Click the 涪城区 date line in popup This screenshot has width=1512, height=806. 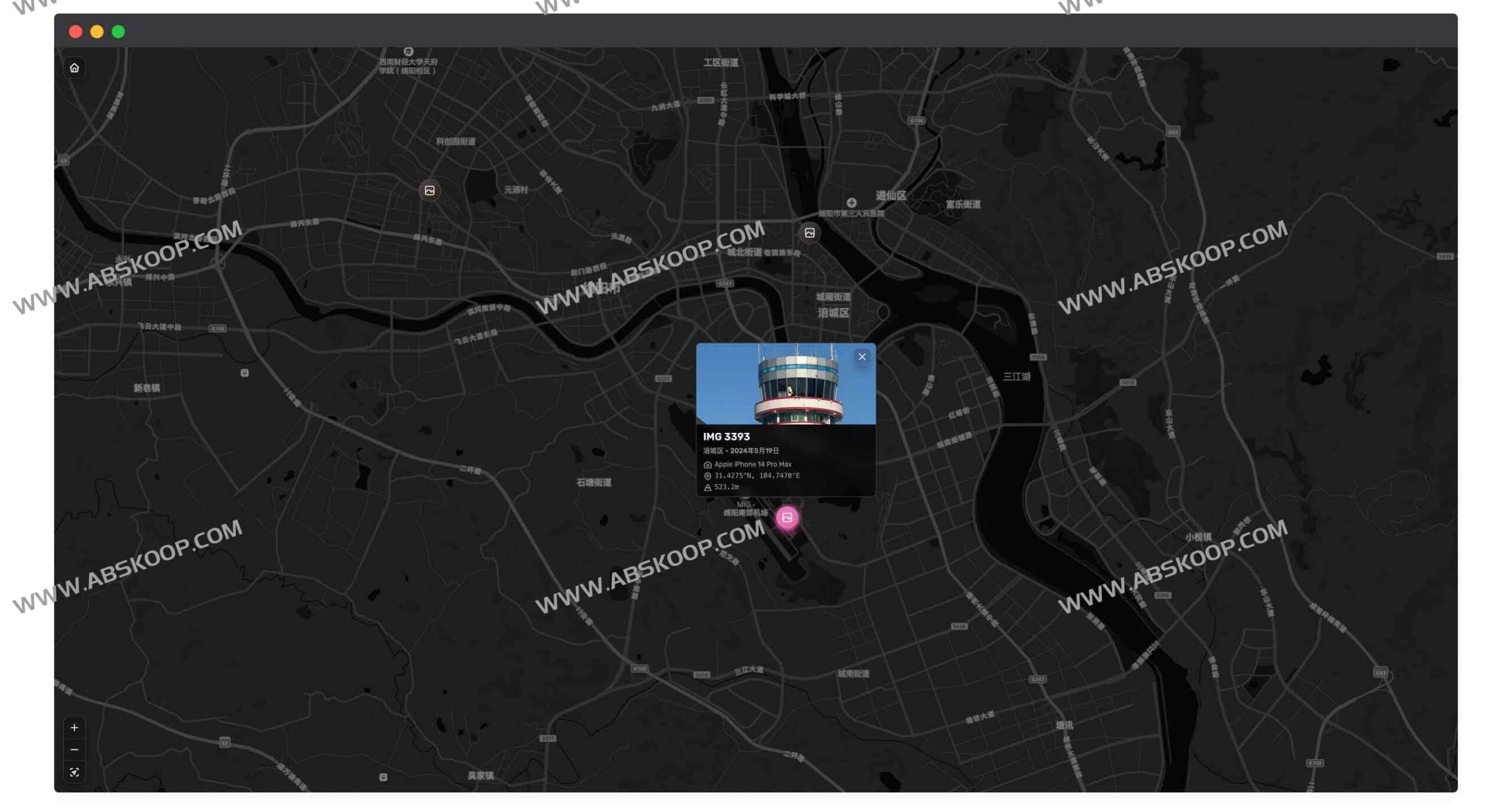[741, 451]
